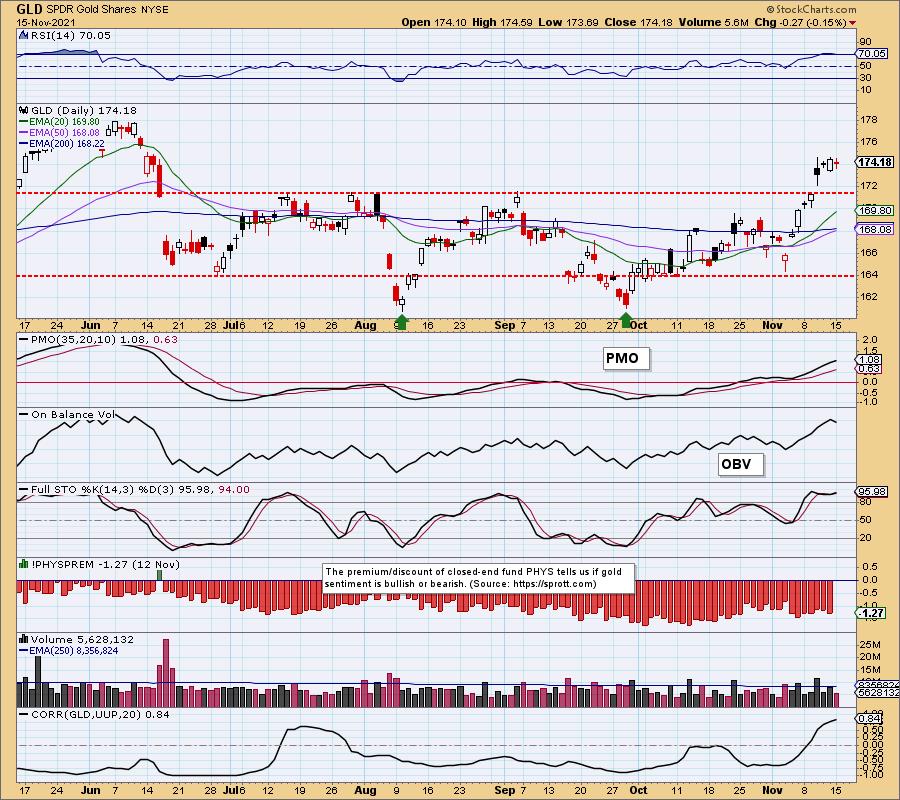Click the tallest June volume bar

(x=166, y=673)
